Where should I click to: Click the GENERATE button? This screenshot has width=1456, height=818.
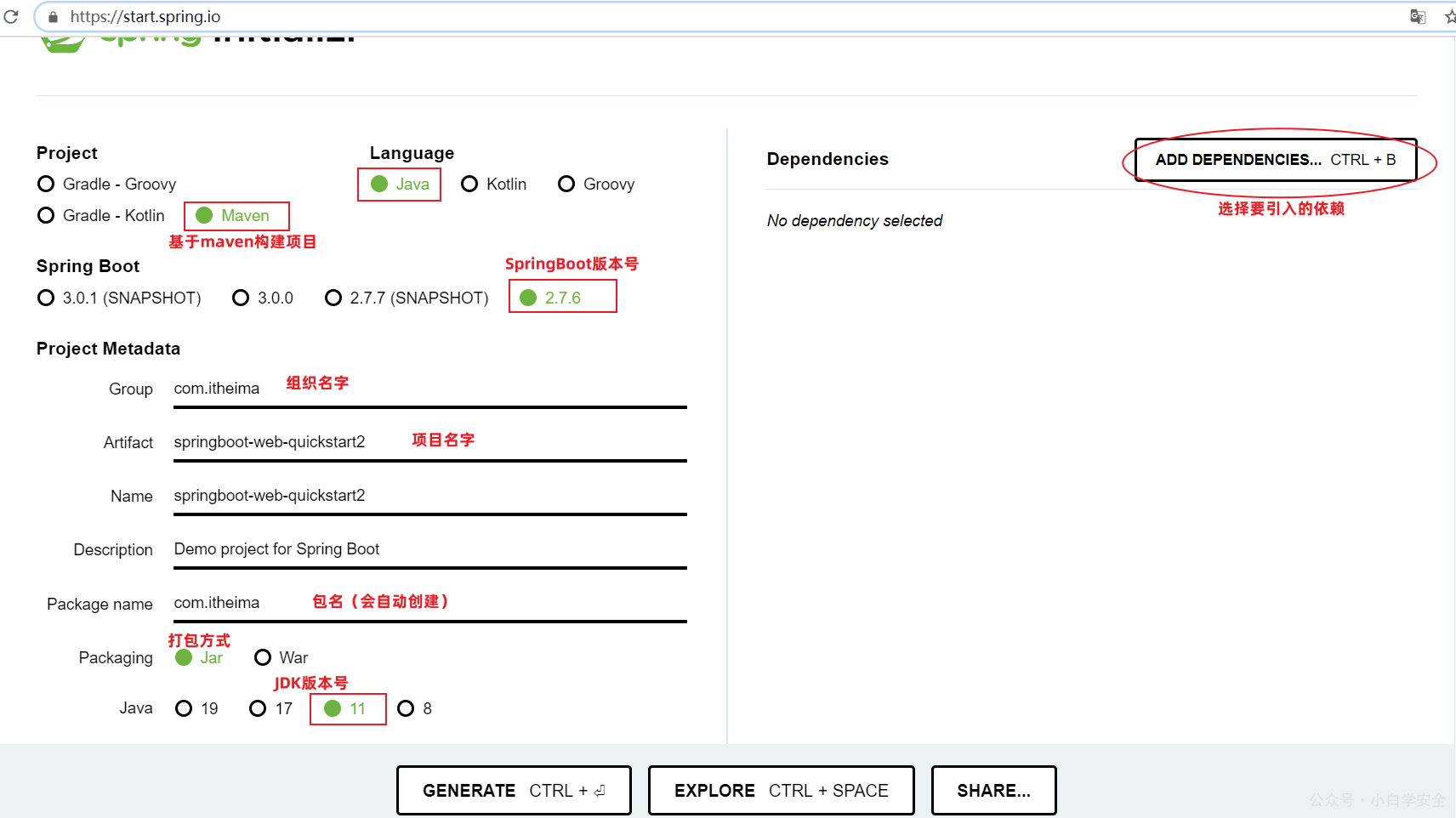[x=514, y=791]
